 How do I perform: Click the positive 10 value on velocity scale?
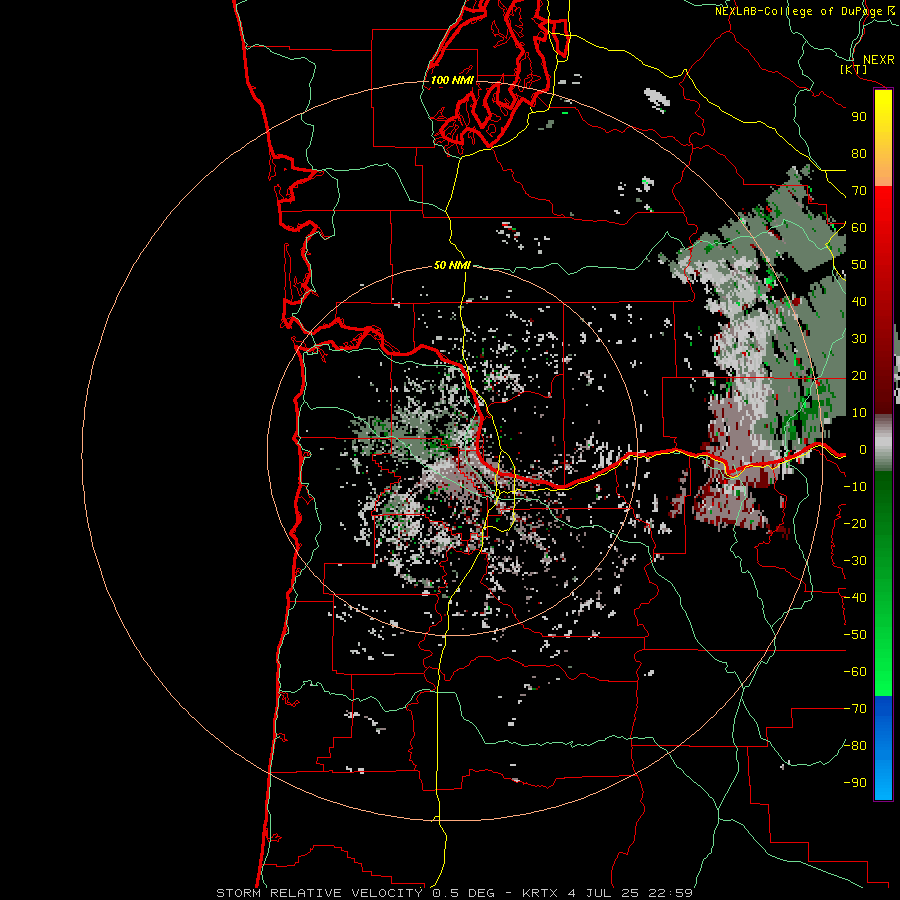(x=859, y=413)
